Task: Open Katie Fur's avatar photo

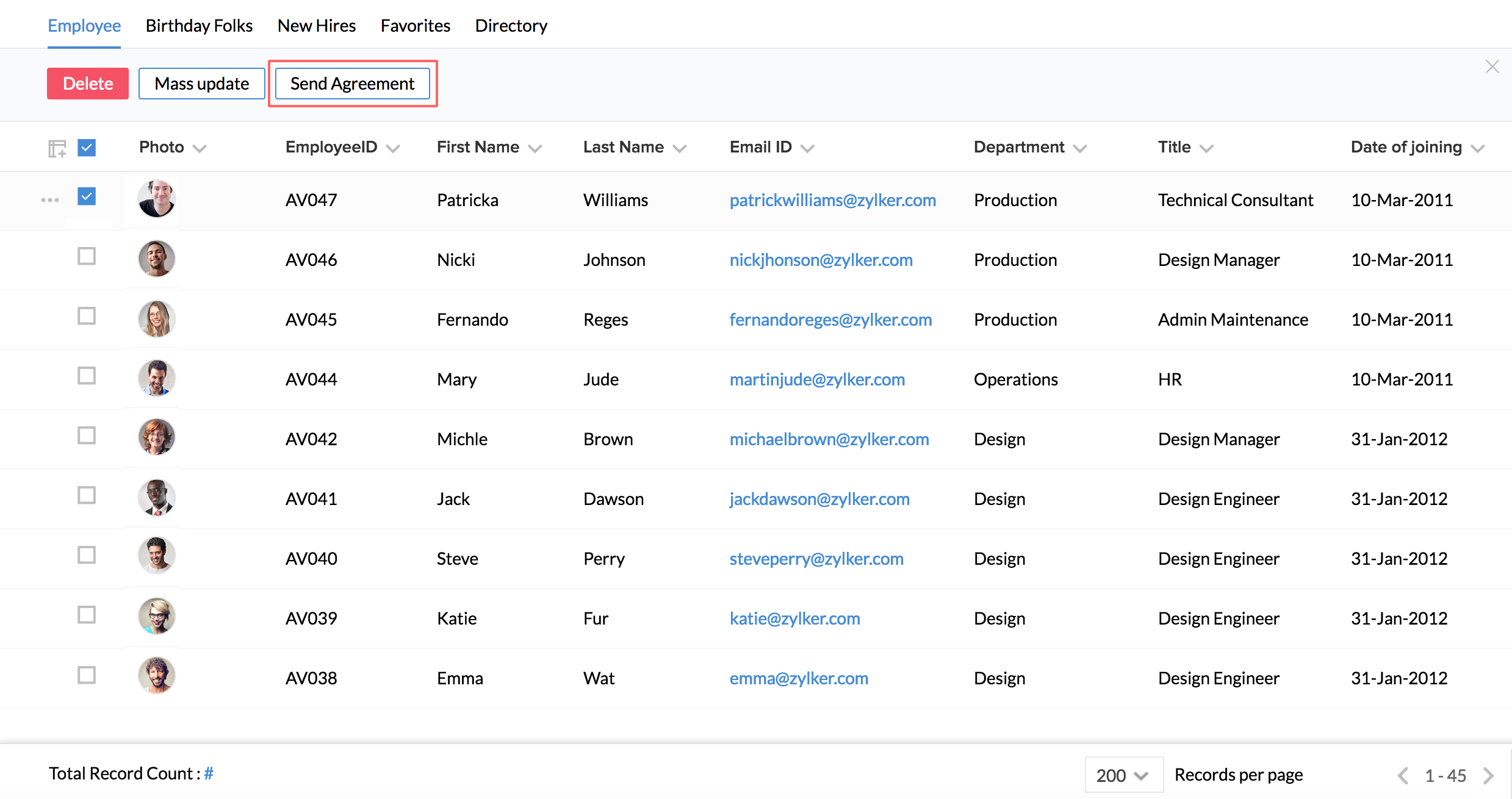Action: 157,617
